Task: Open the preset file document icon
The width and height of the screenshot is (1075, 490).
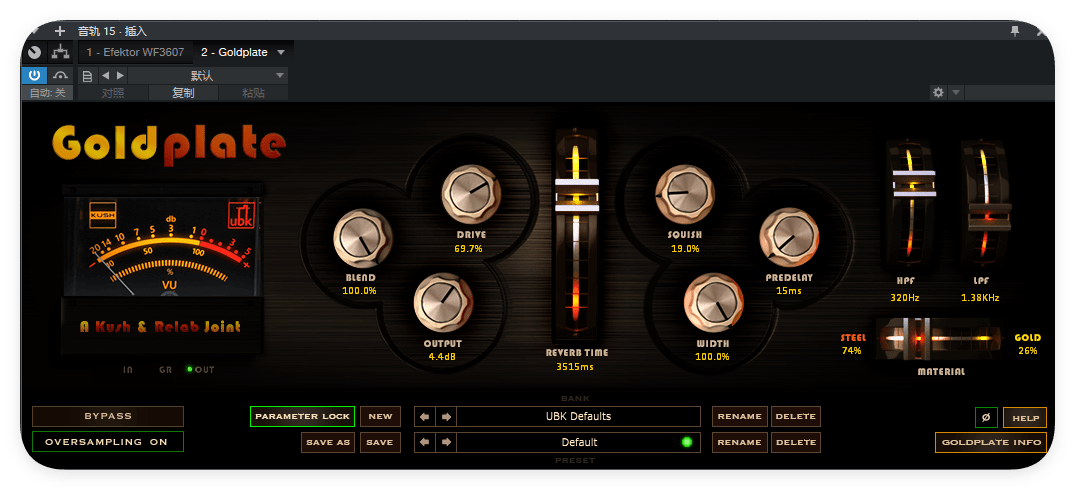Action: tap(87, 75)
